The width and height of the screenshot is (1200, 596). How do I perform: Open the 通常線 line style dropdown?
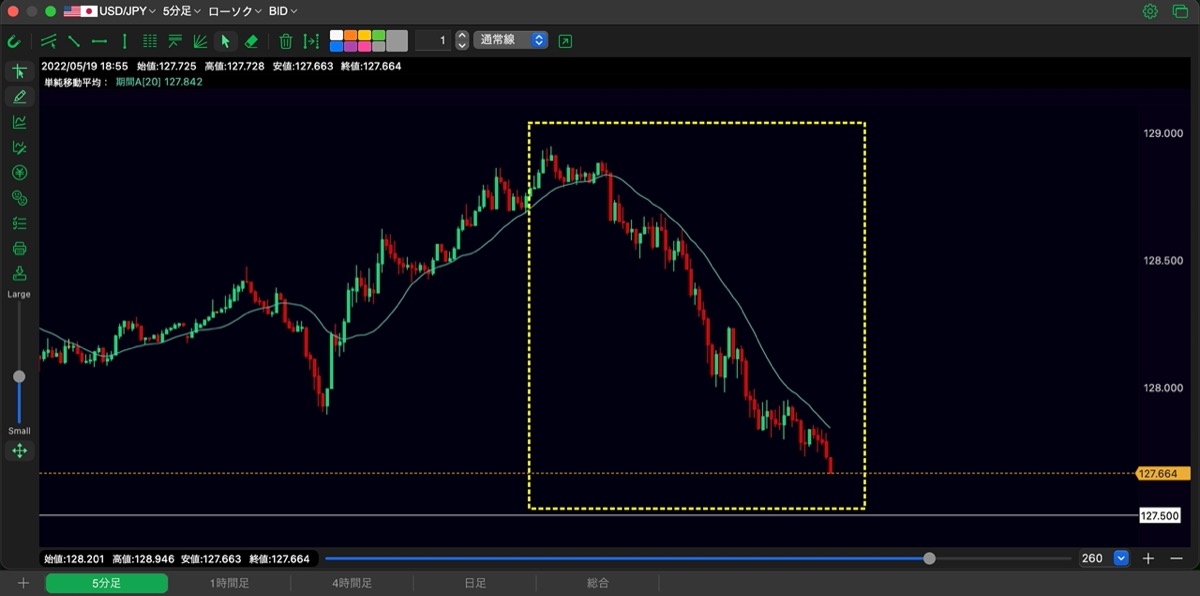(x=510, y=41)
